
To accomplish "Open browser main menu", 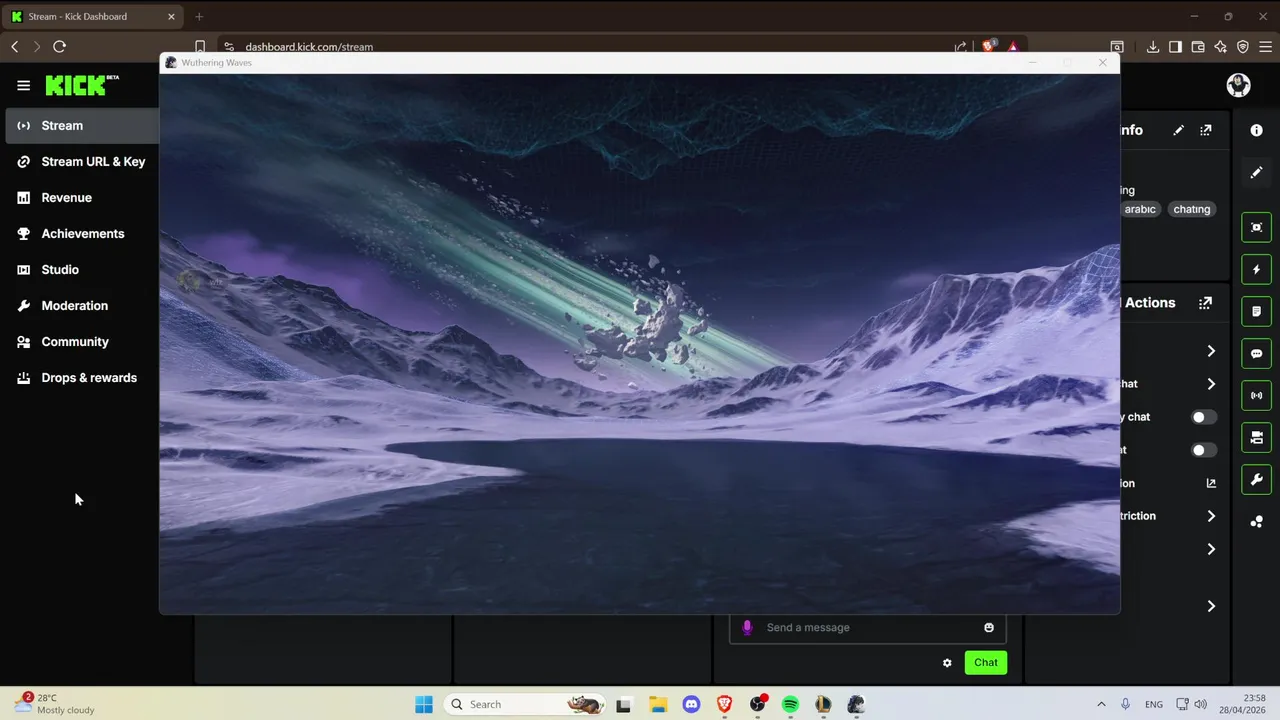I will pyautogui.click(x=1266, y=46).
